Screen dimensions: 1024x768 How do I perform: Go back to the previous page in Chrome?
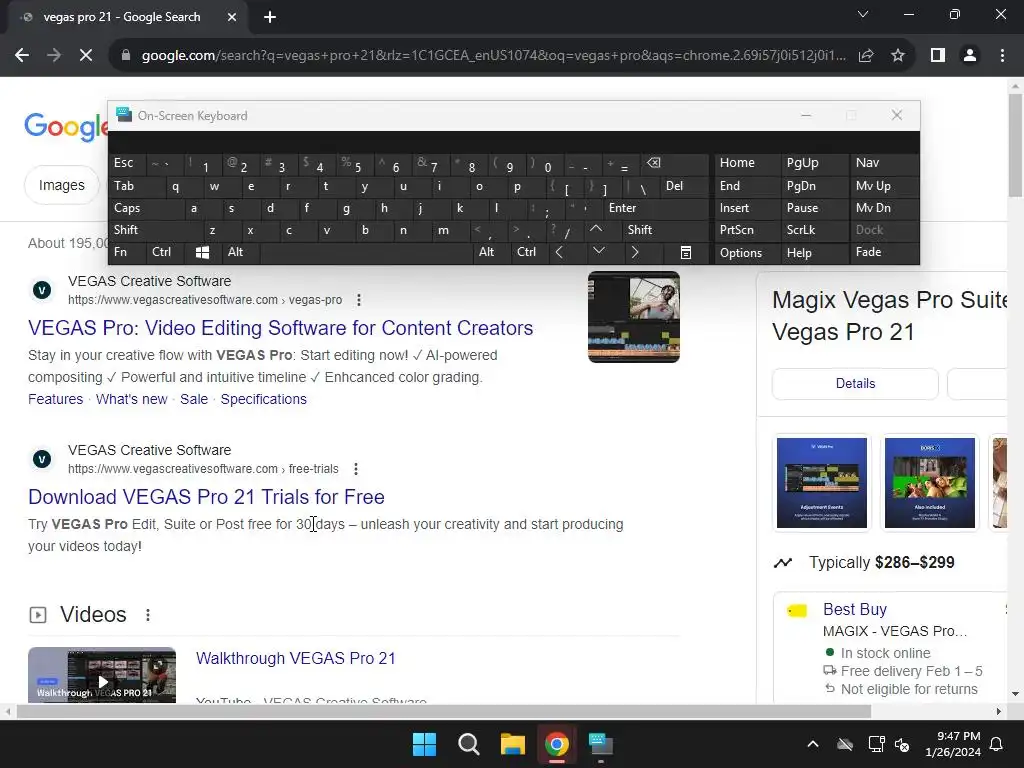point(22,56)
